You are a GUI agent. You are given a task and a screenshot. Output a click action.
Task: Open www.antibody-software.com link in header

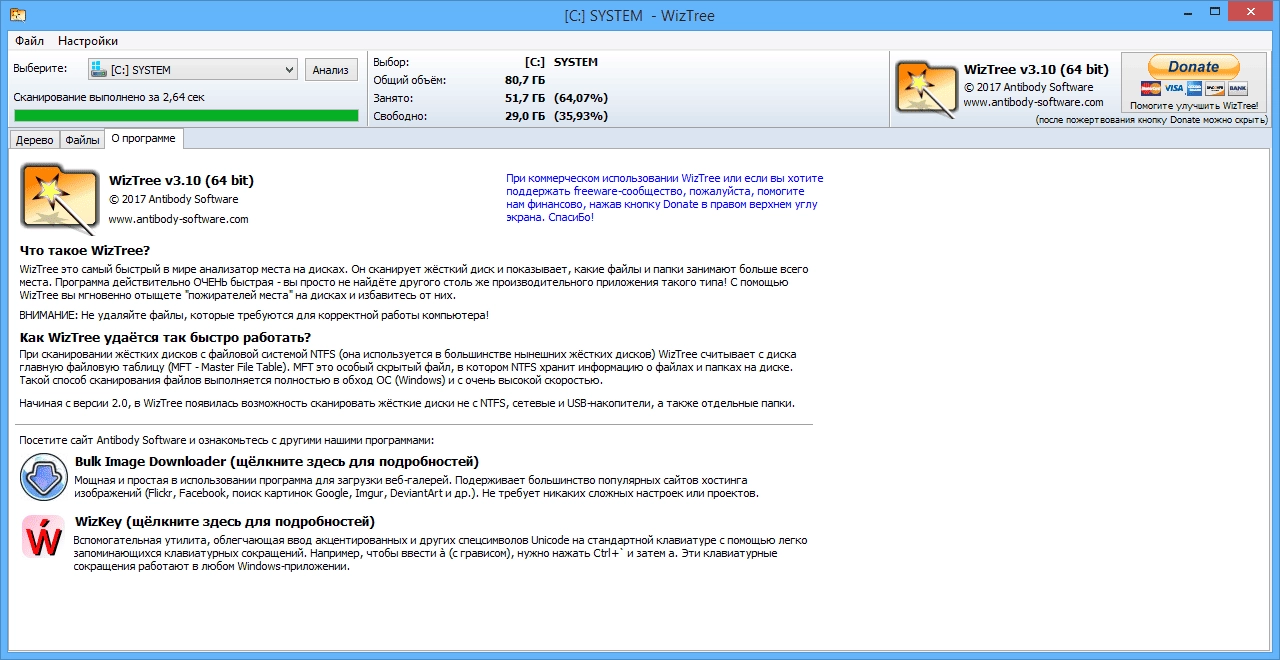[x=1034, y=102]
